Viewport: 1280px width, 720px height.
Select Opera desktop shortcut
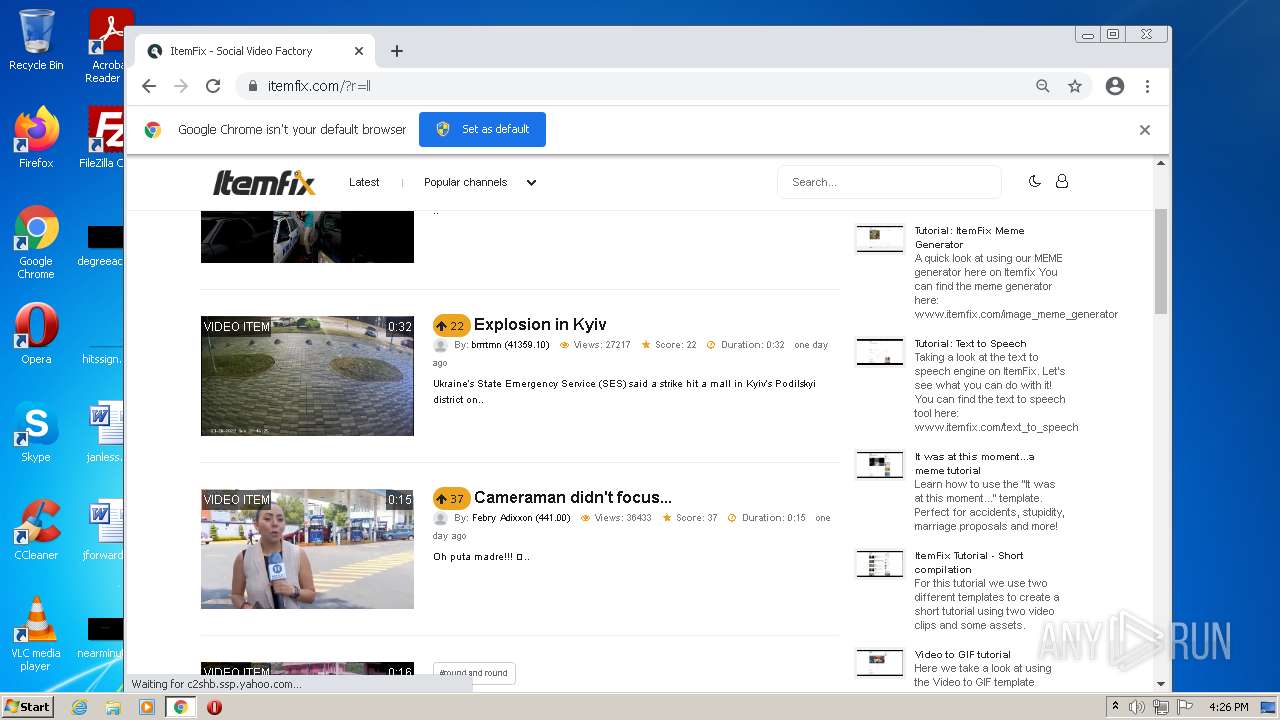pyautogui.click(x=36, y=334)
